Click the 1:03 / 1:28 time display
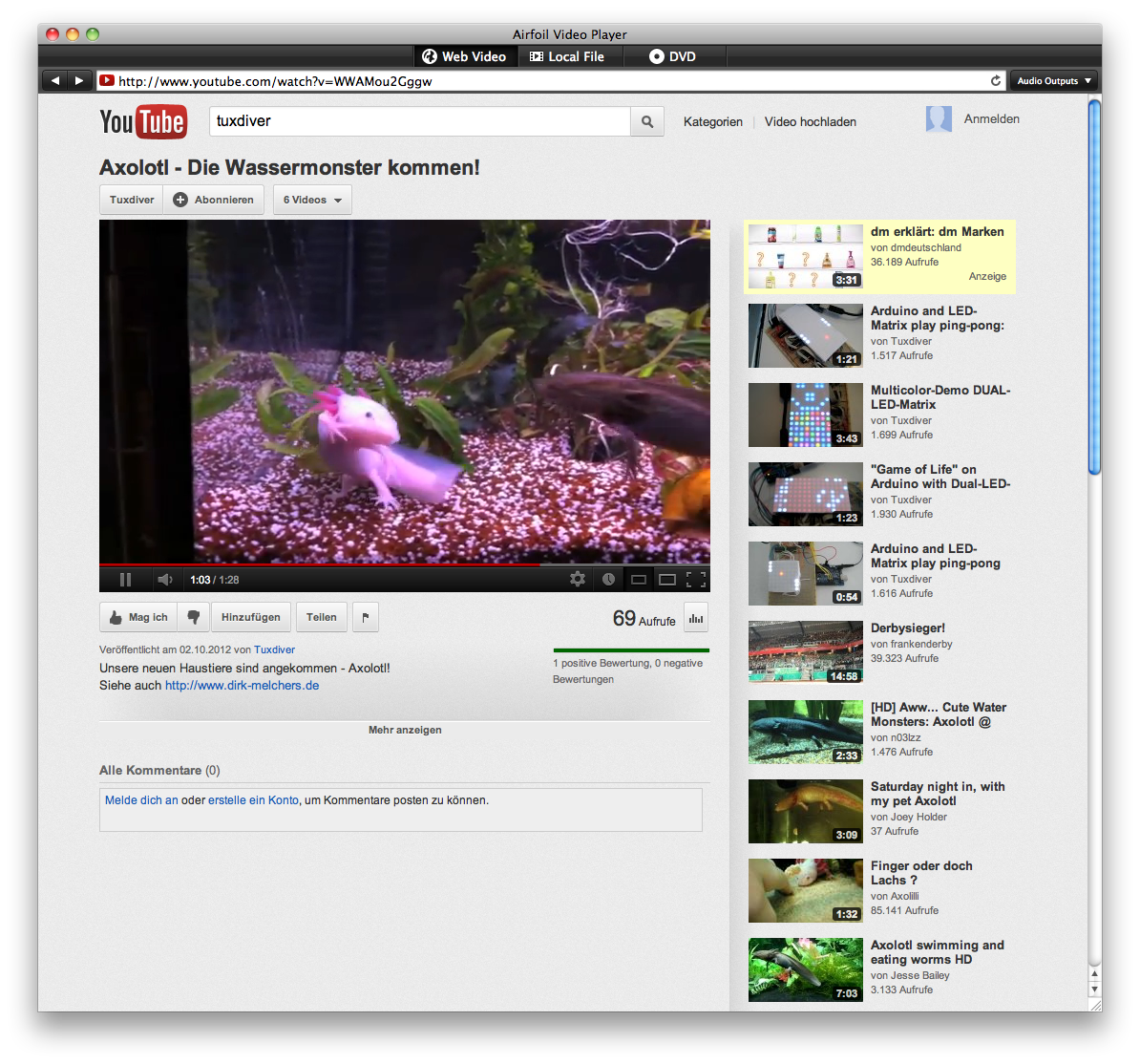The width and height of the screenshot is (1140, 1064). coord(215,580)
